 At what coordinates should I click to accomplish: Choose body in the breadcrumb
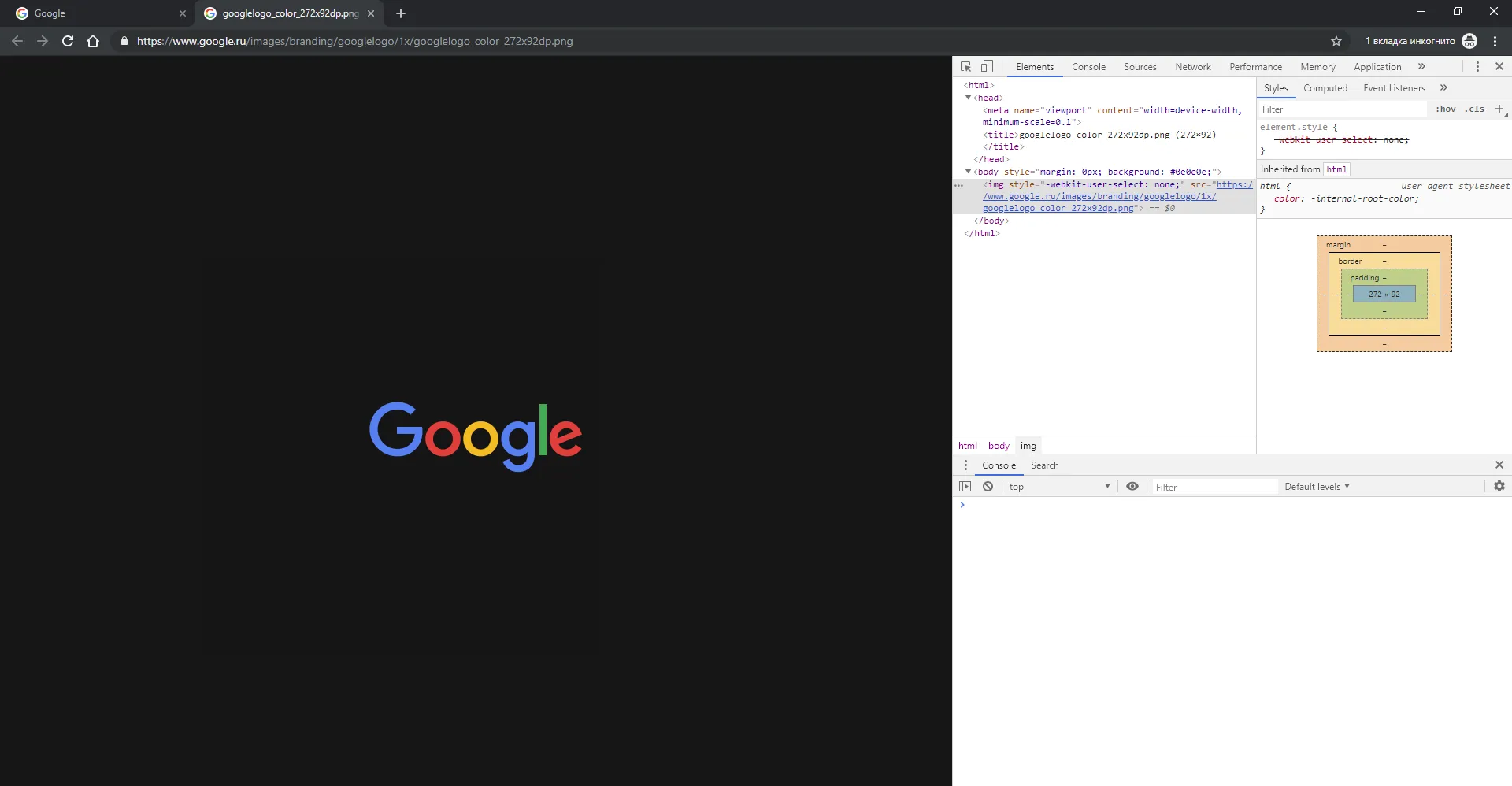coord(999,446)
